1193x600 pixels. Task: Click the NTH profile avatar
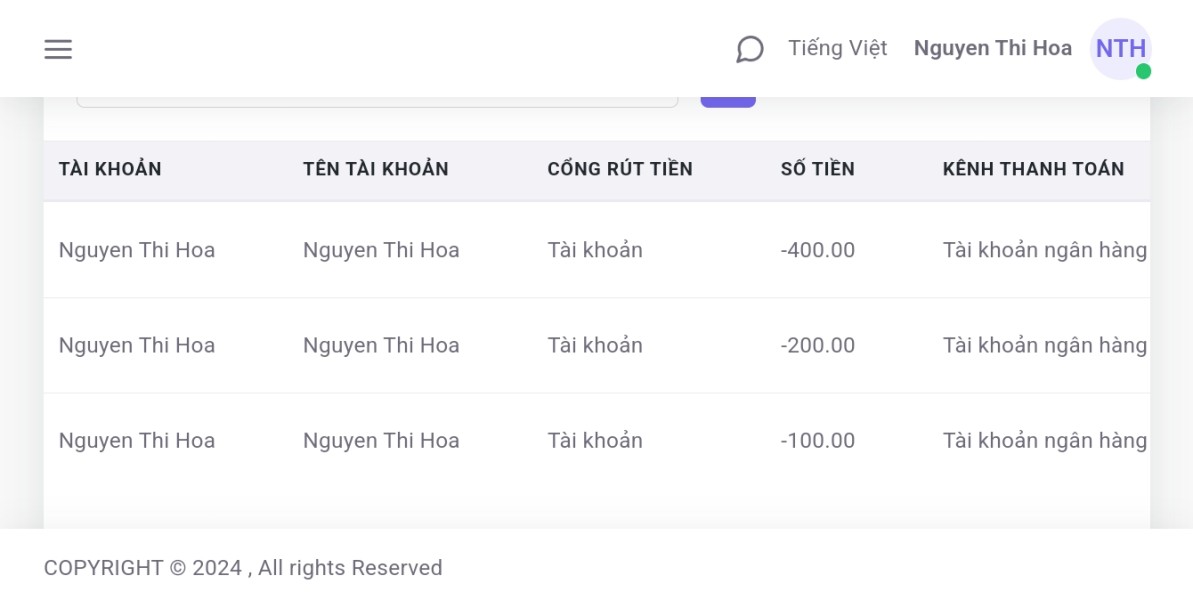(x=1120, y=48)
